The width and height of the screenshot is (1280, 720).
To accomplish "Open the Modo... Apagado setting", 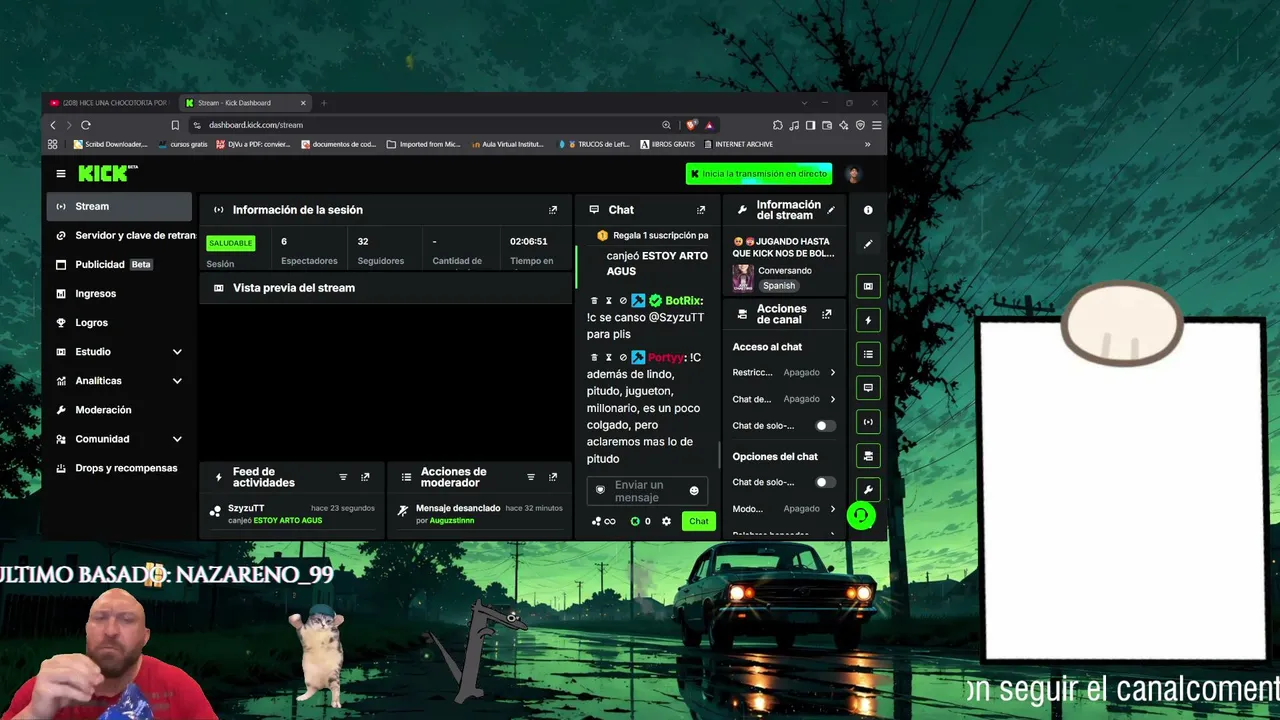I will point(784,509).
